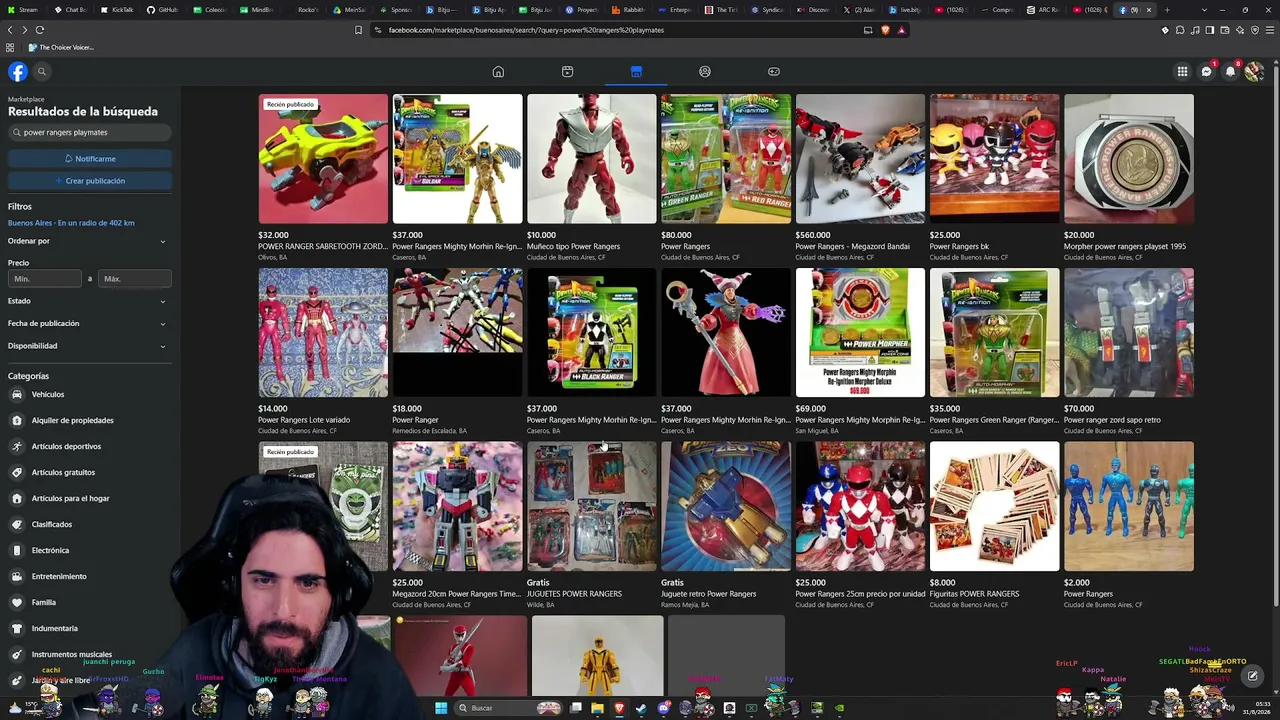This screenshot has height=720, width=1280.
Task: Open the $69.000 Power Morpher listing photo
Action: coord(860,333)
